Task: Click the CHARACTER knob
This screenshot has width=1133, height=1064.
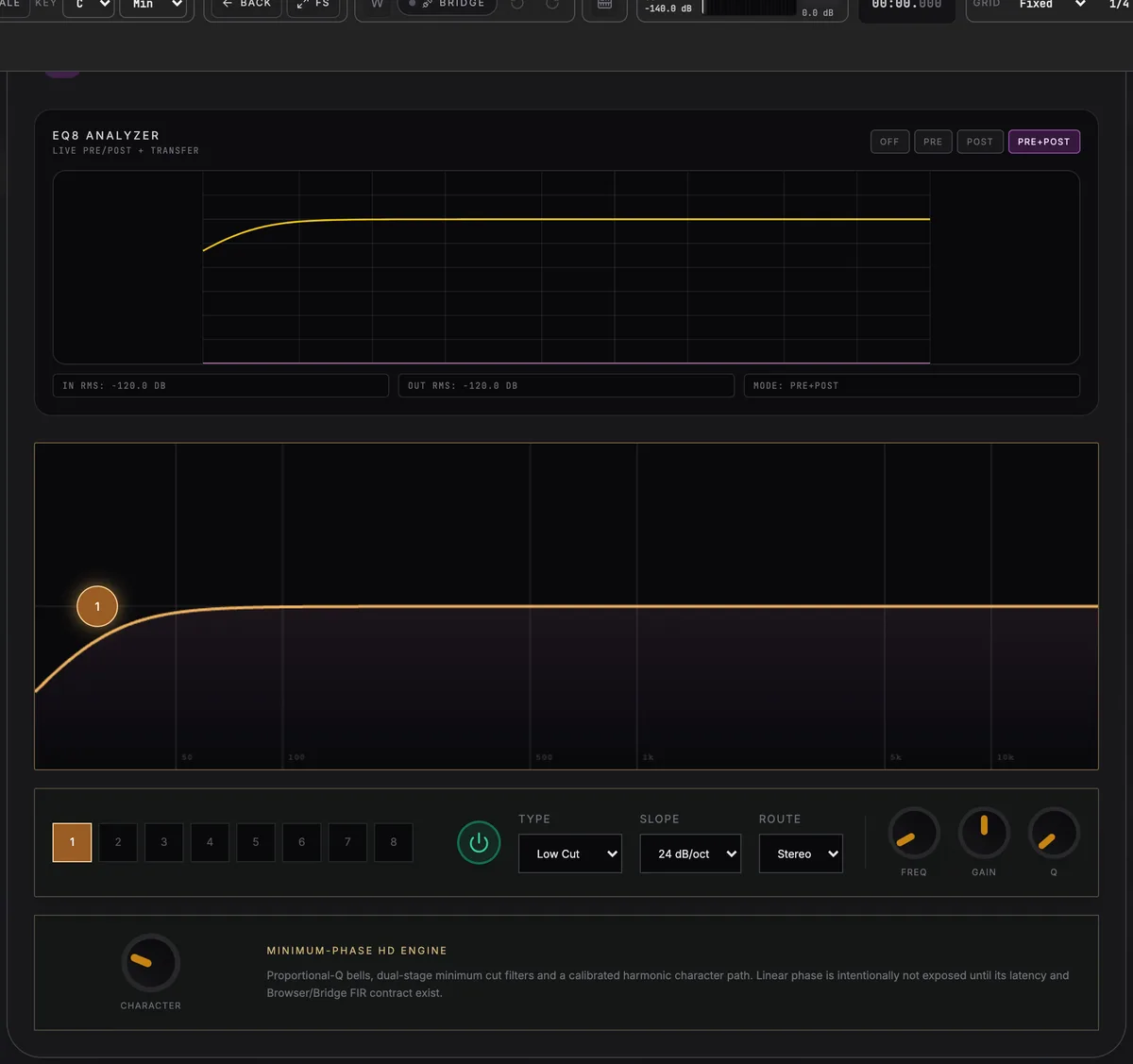Action: tap(151, 963)
